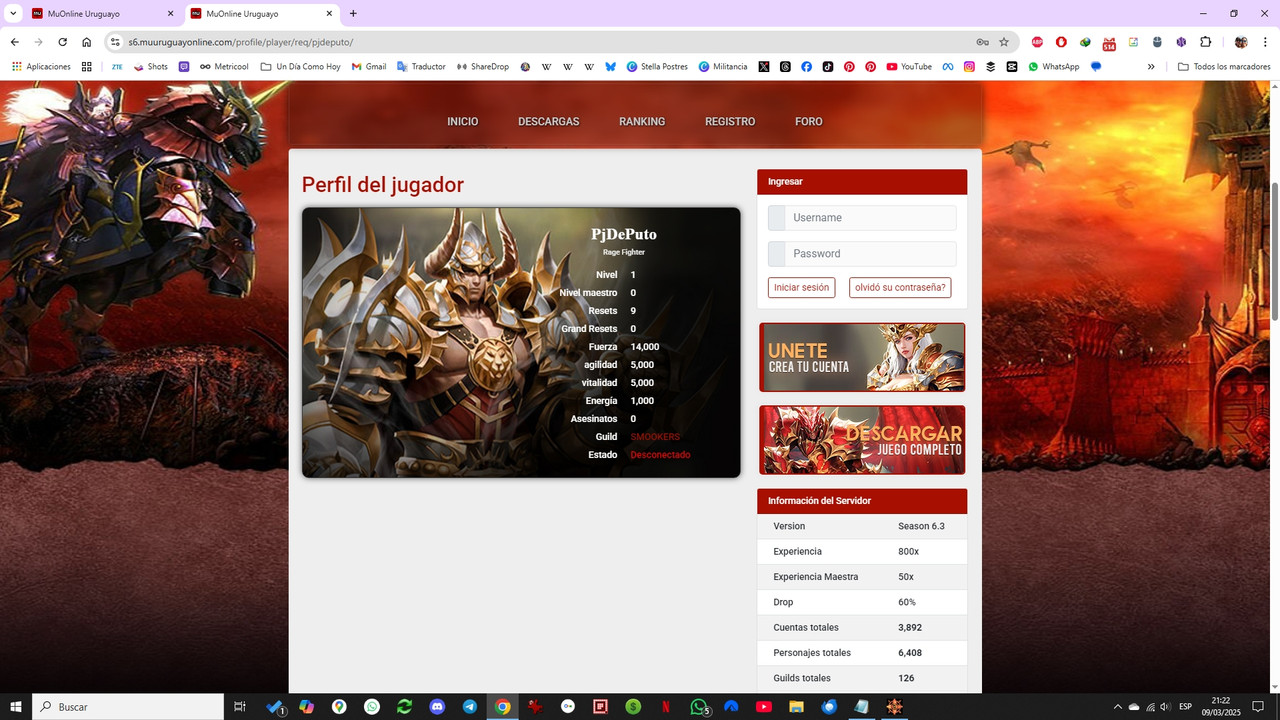The image size is (1280, 720).
Task: Open the Task View taskbar icon
Action: (240, 707)
